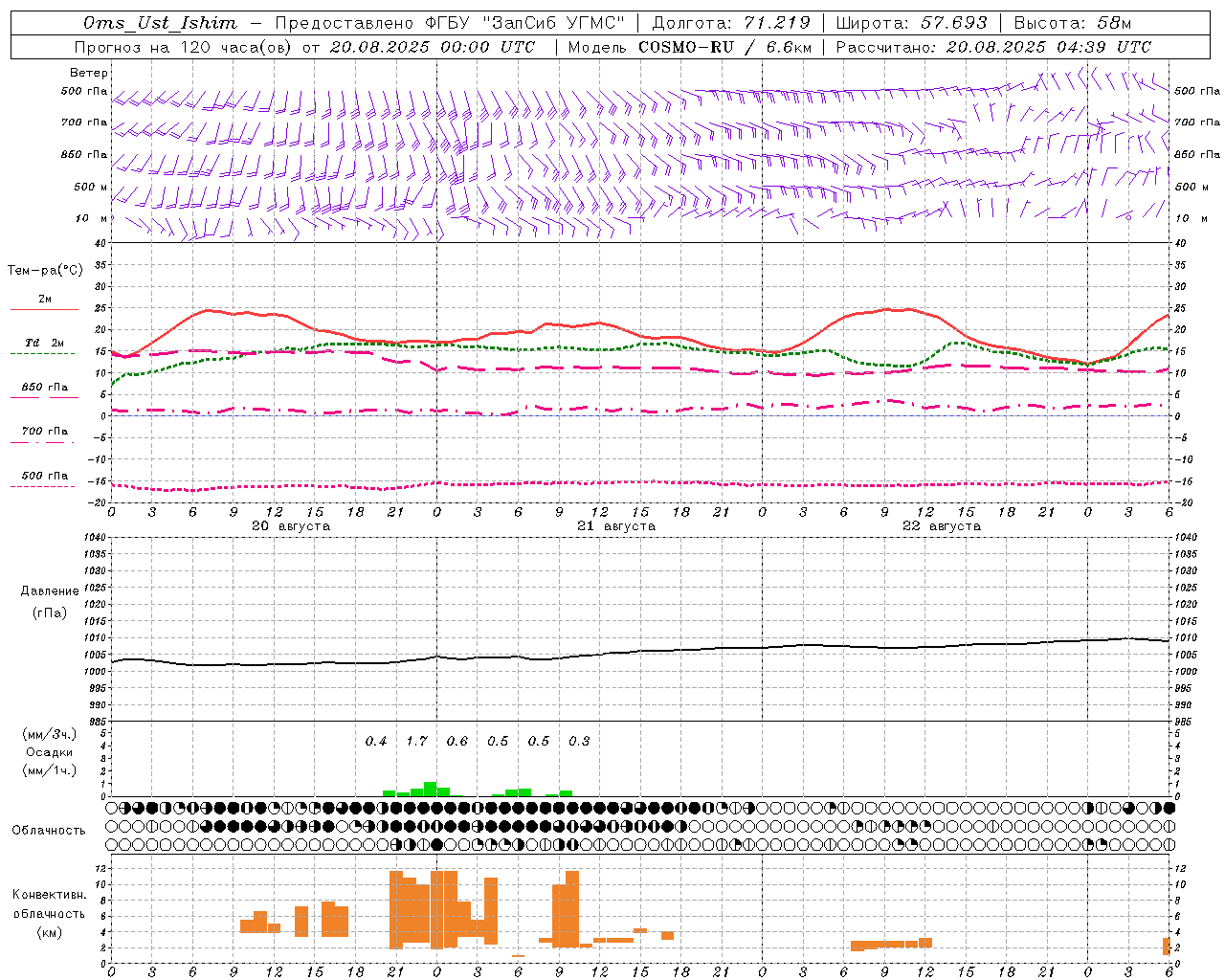Click the 'Тем-ра(°C)' panel label
This screenshot has height=980, width=1225.
(x=45, y=271)
